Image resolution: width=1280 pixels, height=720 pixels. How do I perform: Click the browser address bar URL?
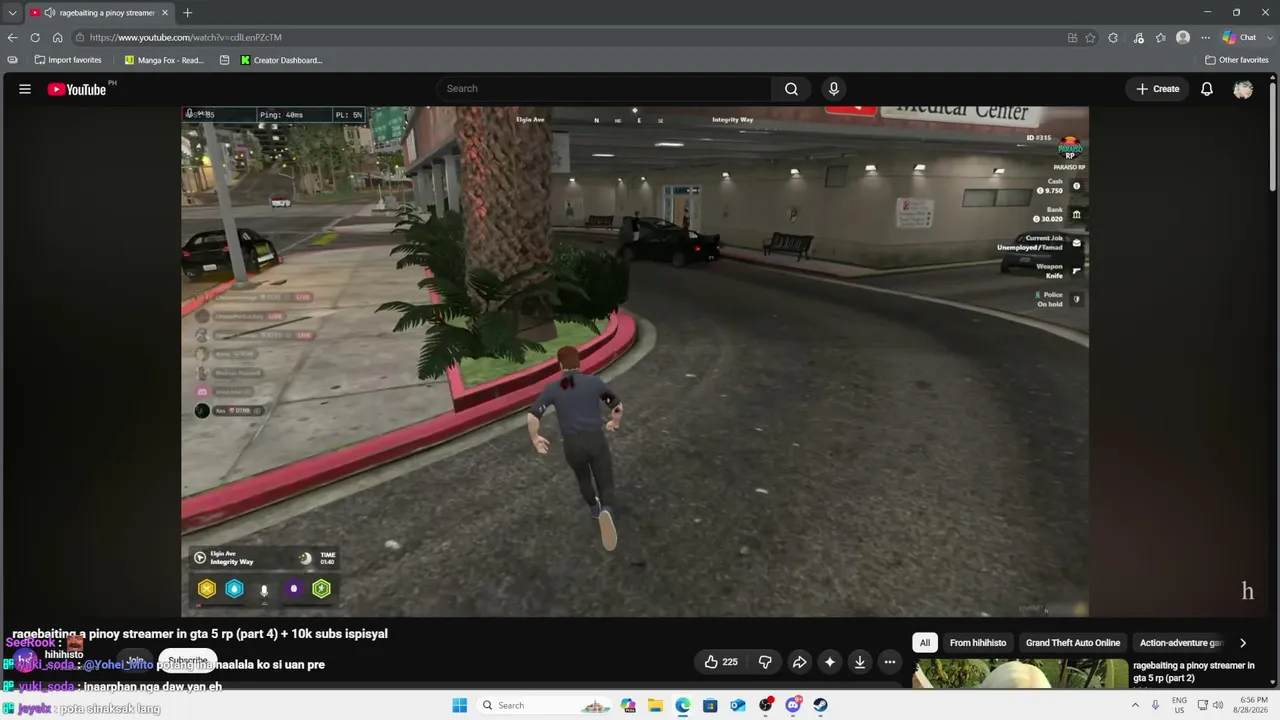186,37
